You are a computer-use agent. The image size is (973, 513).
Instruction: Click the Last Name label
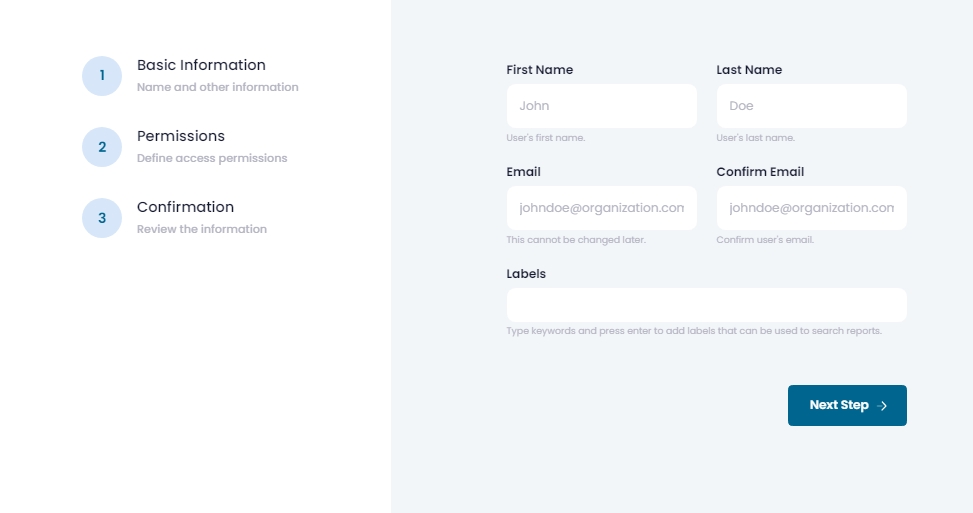point(749,70)
